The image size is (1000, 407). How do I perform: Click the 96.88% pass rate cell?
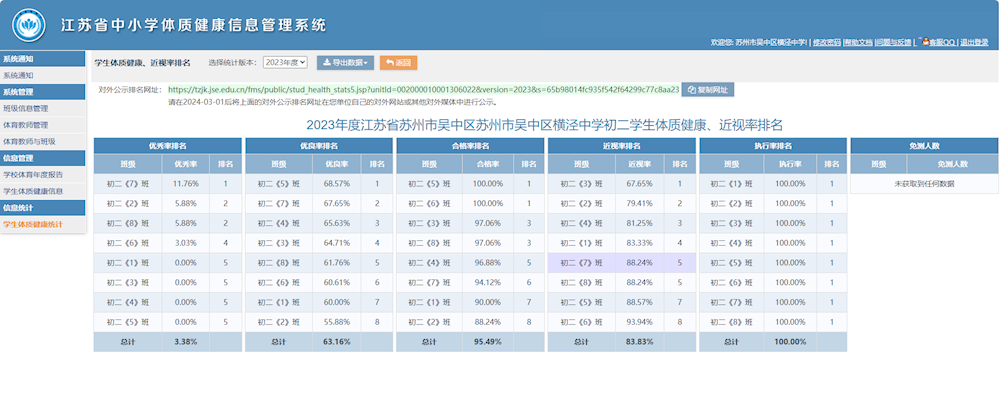click(489, 263)
